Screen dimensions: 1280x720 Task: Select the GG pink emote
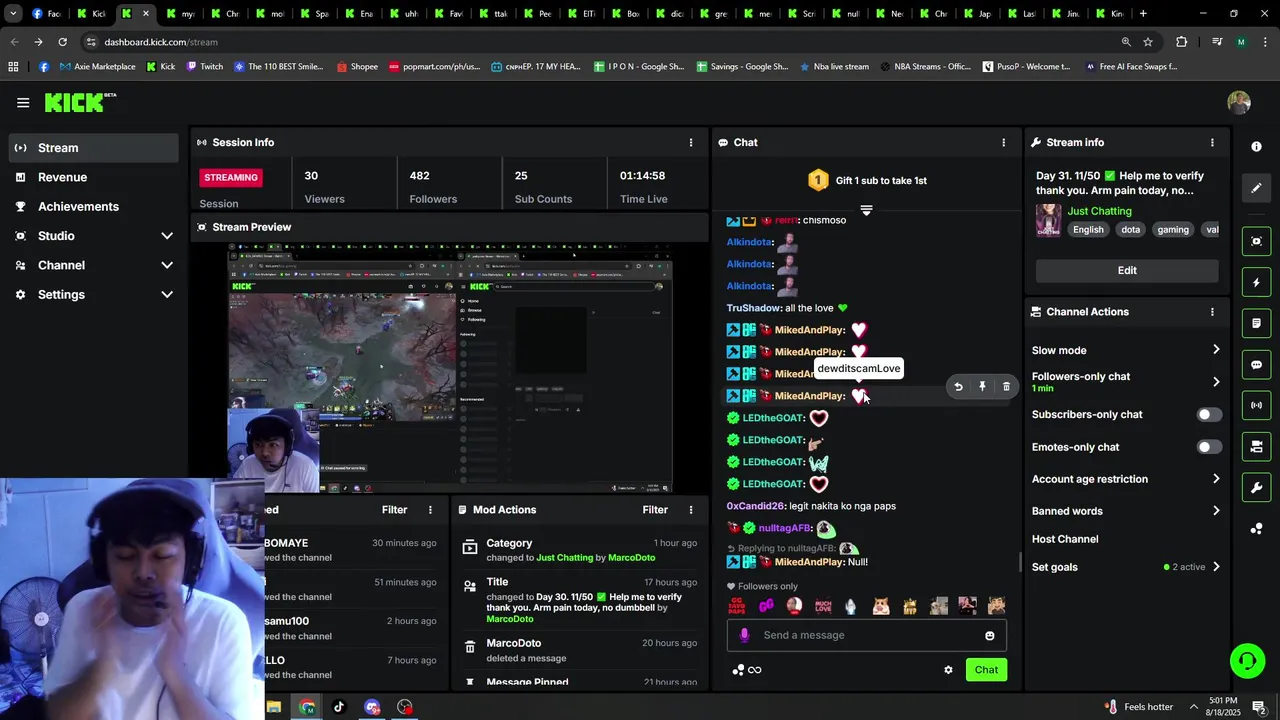point(766,606)
